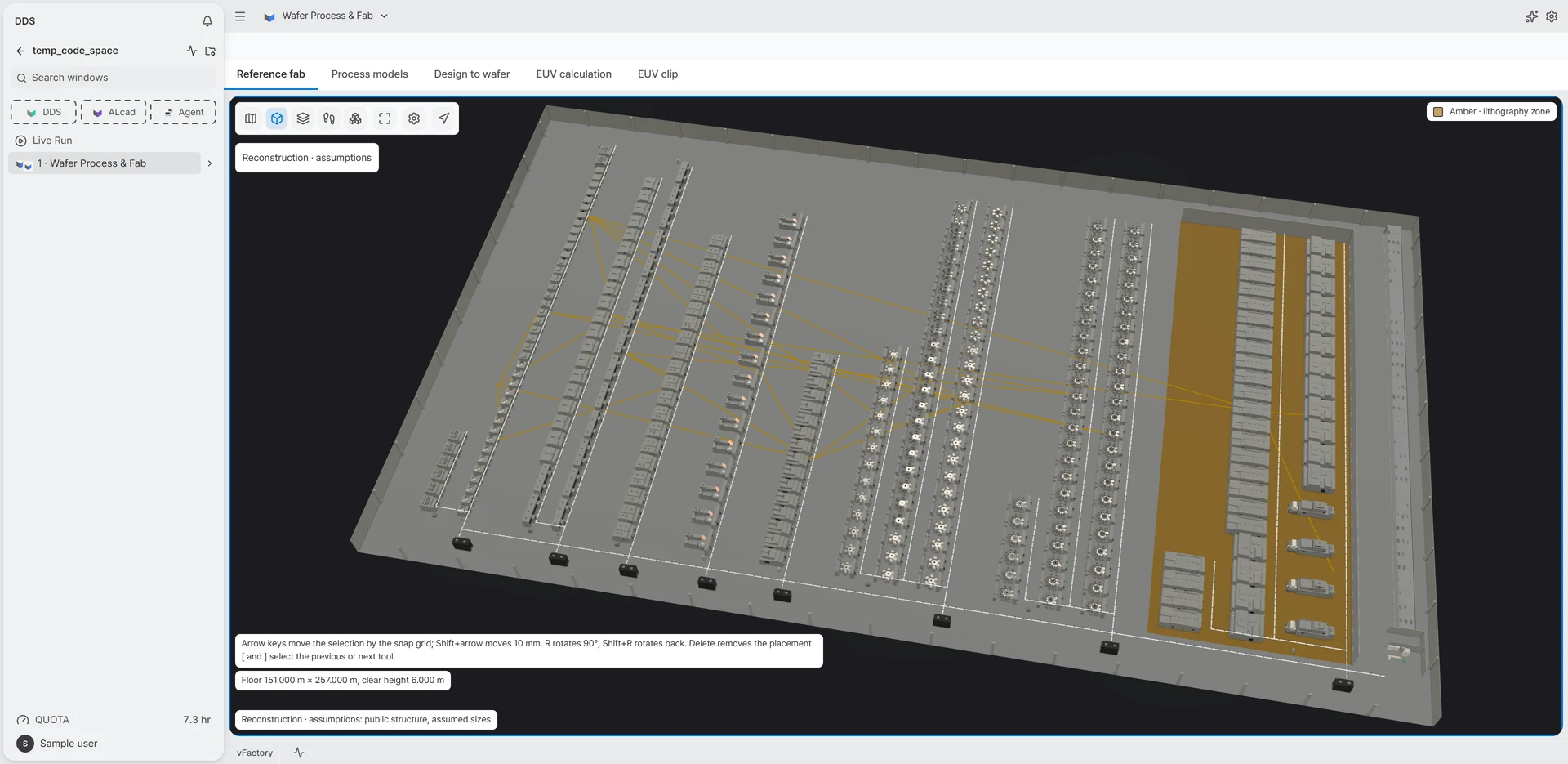Click the Agent button

coord(184,112)
